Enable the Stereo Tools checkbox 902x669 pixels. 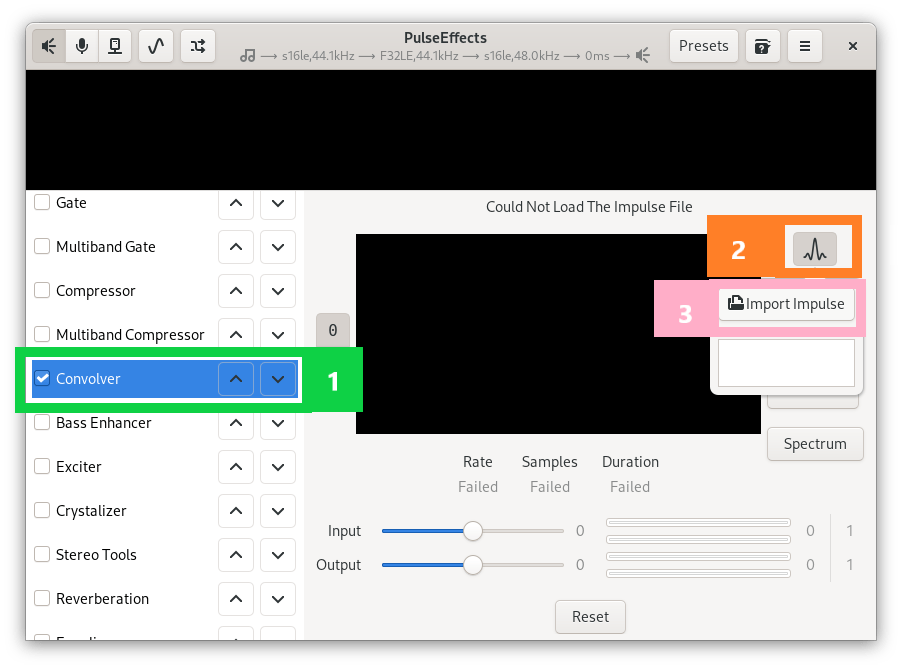point(42,555)
